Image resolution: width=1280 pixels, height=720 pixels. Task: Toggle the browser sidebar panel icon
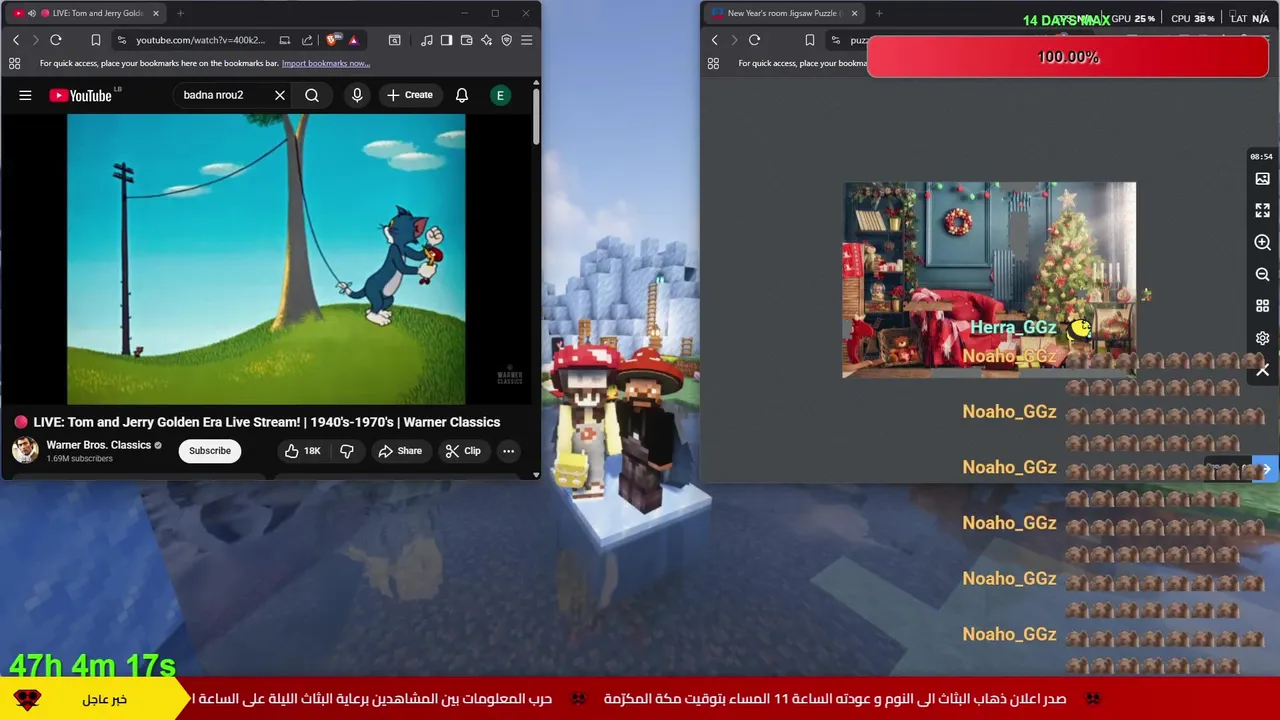click(x=446, y=40)
